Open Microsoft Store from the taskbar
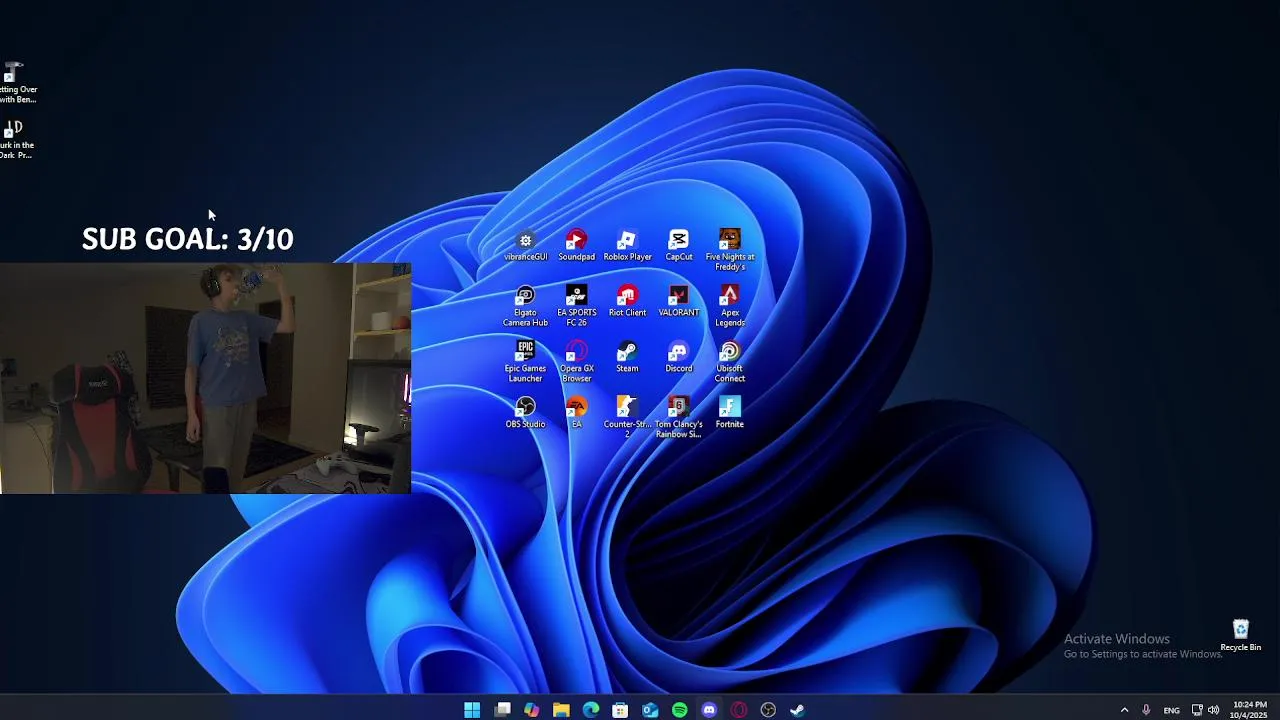The height and width of the screenshot is (720, 1280). point(620,710)
